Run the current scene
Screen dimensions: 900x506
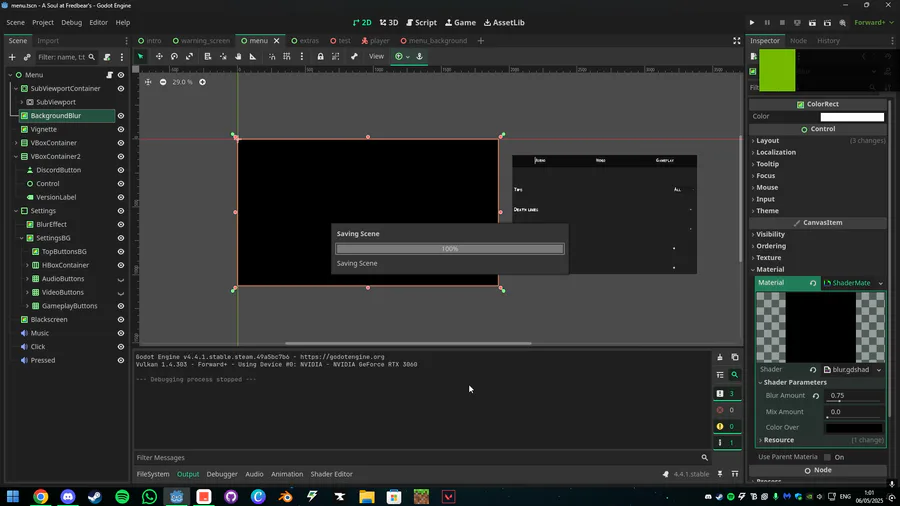(x=812, y=22)
